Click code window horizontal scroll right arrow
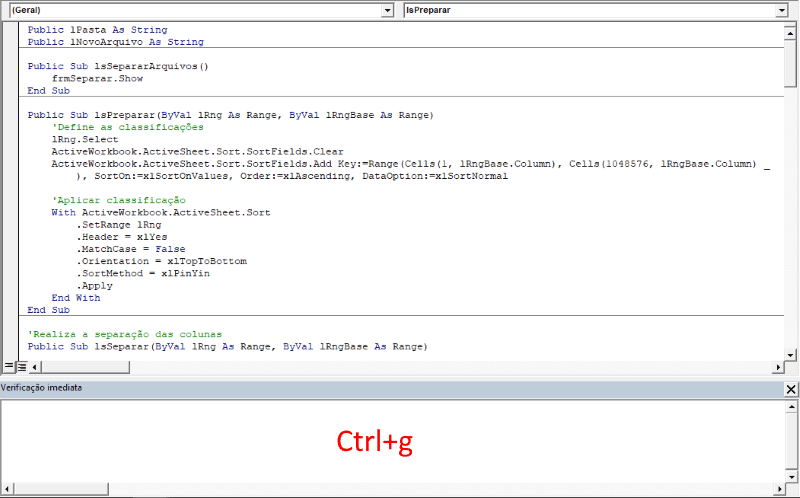Screen dimensions: 800x498 (x=778, y=367)
